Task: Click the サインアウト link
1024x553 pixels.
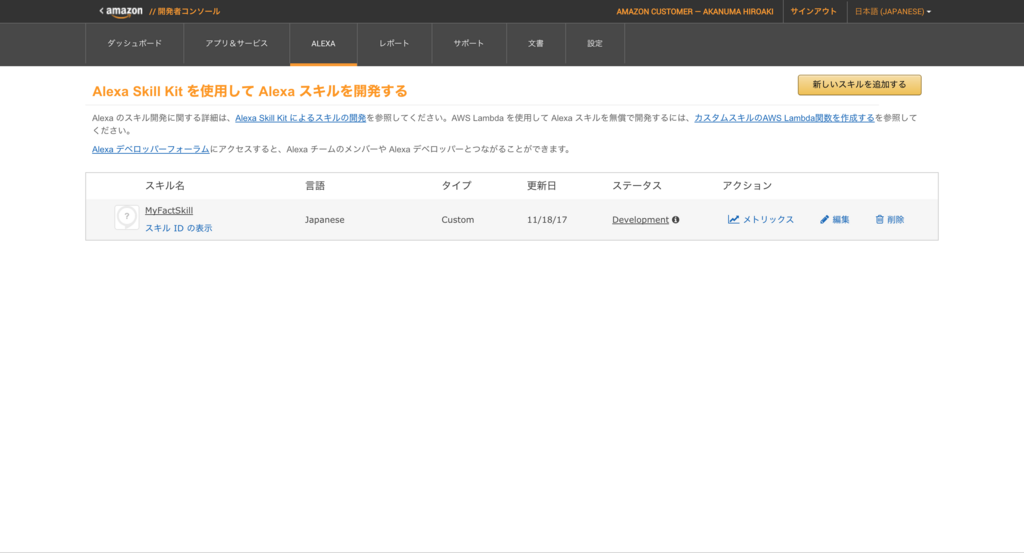Action: pyautogui.click(x=813, y=12)
